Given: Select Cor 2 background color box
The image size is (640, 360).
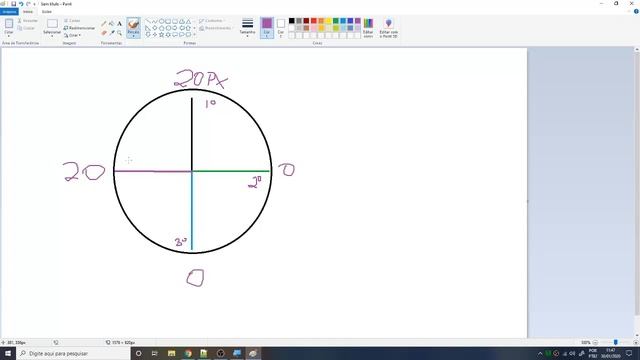Looking at the screenshot, I should (281, 28).
